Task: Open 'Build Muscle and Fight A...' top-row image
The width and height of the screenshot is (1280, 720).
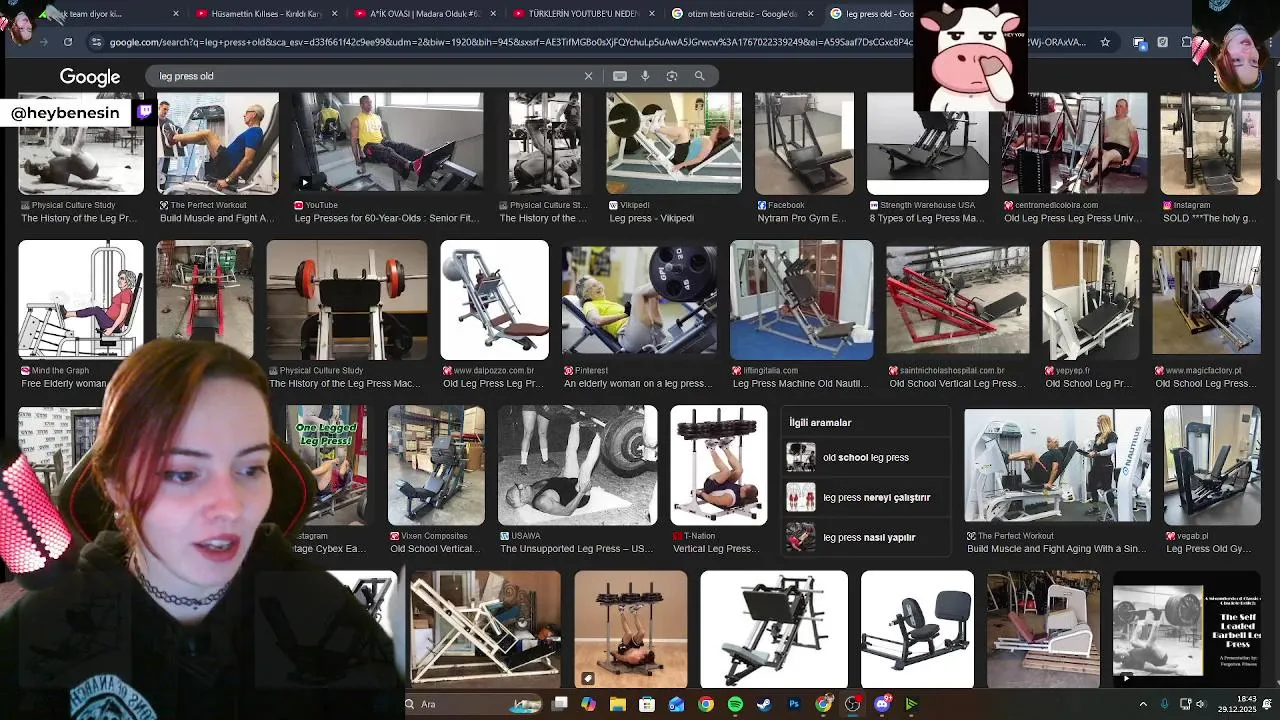Action: click(x=218, y=143)
